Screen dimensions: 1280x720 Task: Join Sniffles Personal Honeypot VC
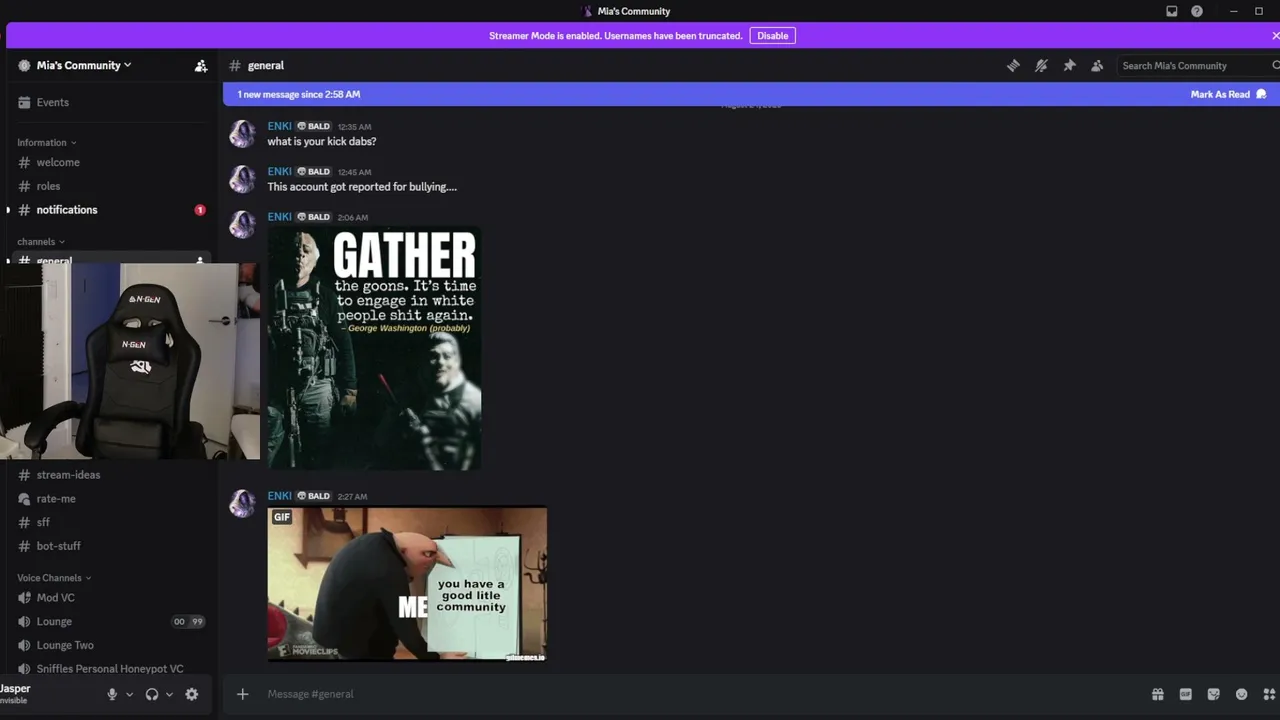click(110, 669)
